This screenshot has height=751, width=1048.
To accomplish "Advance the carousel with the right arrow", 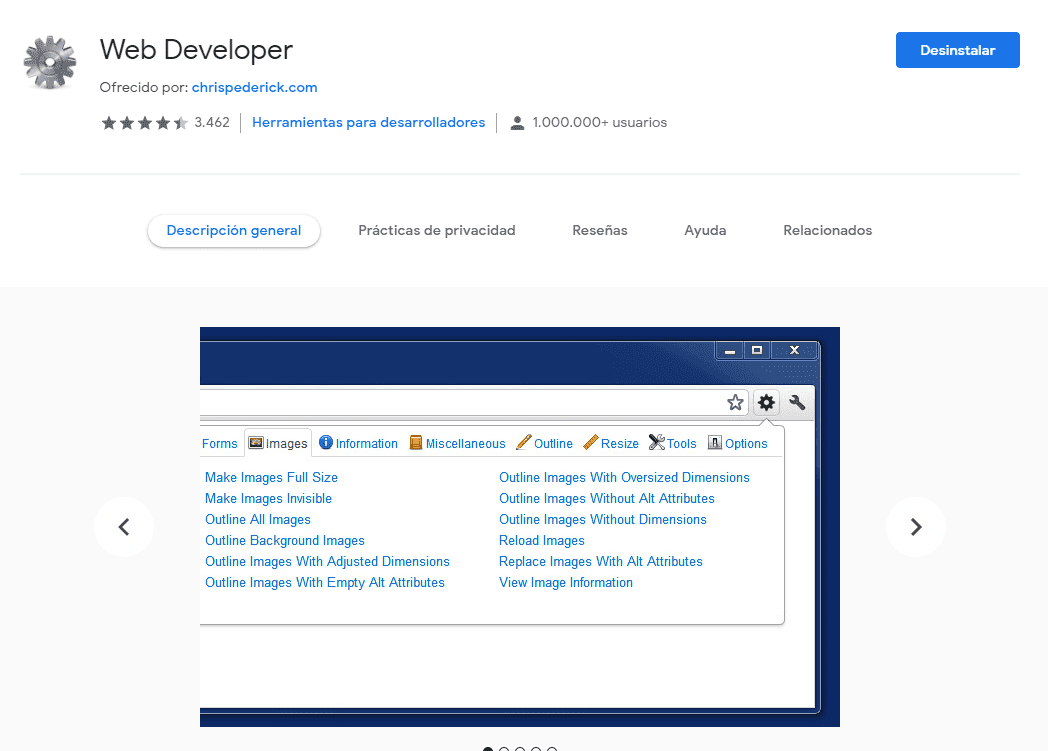I will [915, 527].
